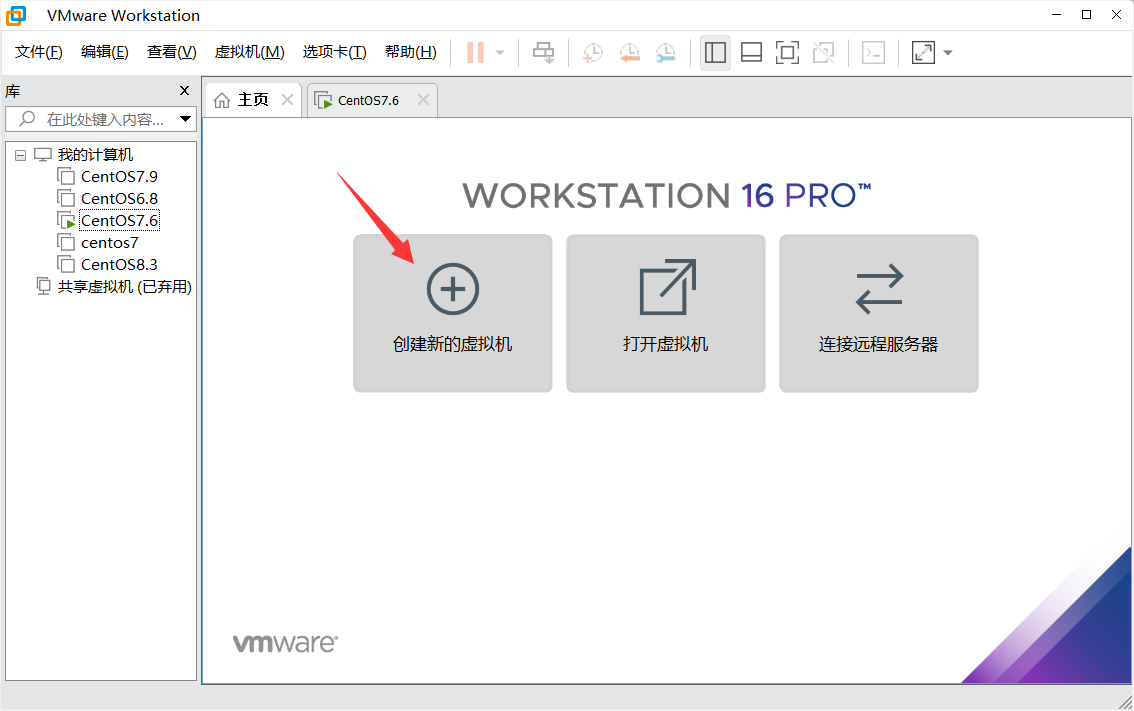Select 共享虚拟机 (已弃用) in library
1134x711 pixels.
point(124,286)
